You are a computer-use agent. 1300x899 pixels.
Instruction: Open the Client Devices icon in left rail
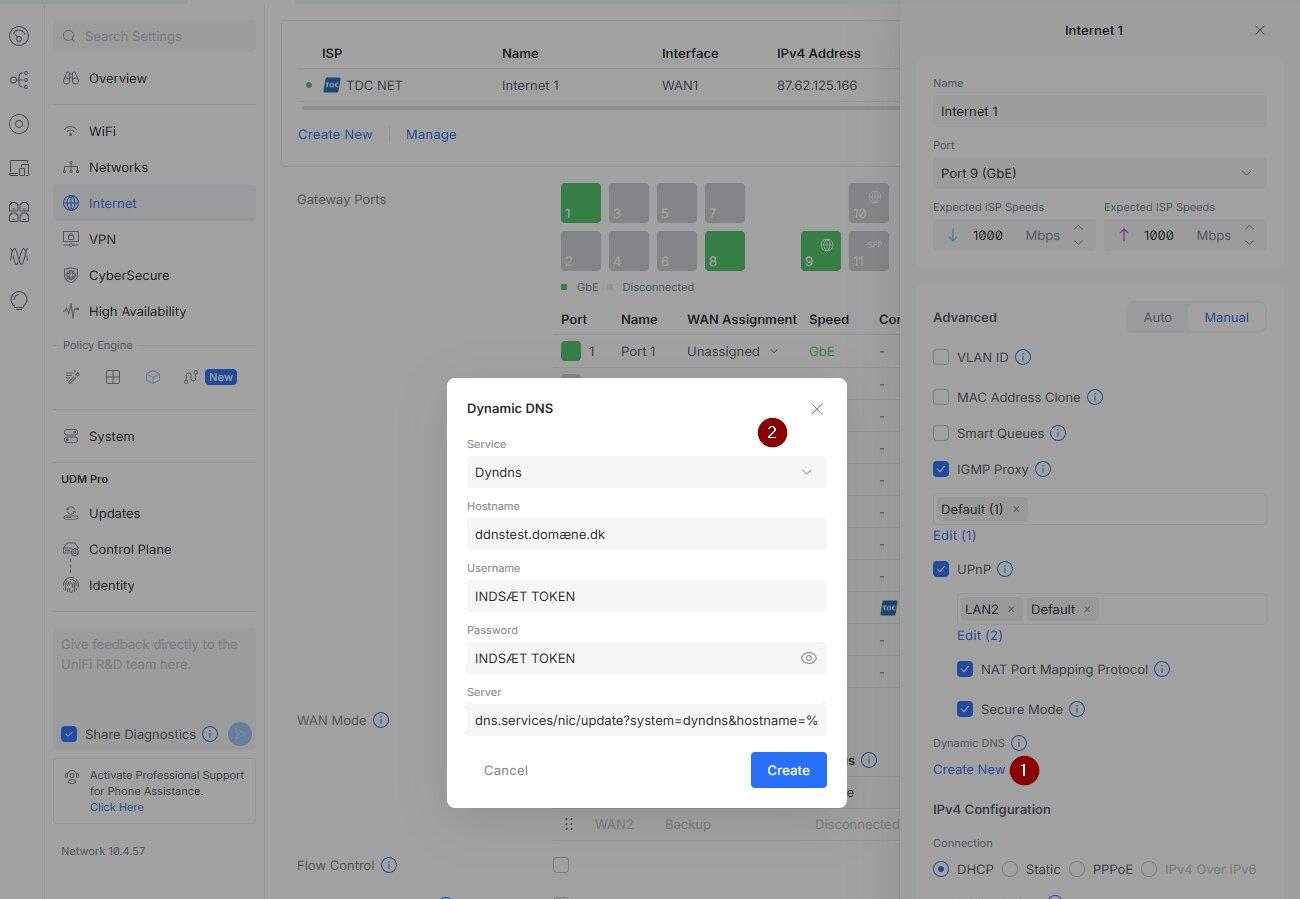[x=19, y=168]
